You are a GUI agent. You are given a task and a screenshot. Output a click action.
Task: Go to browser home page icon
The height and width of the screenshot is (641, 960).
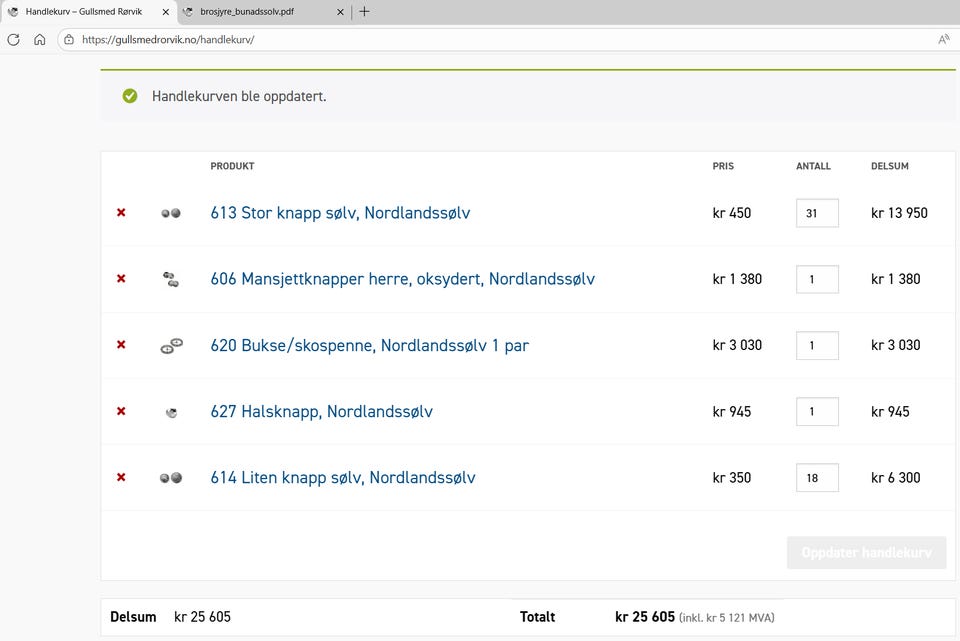click(40, 40)
